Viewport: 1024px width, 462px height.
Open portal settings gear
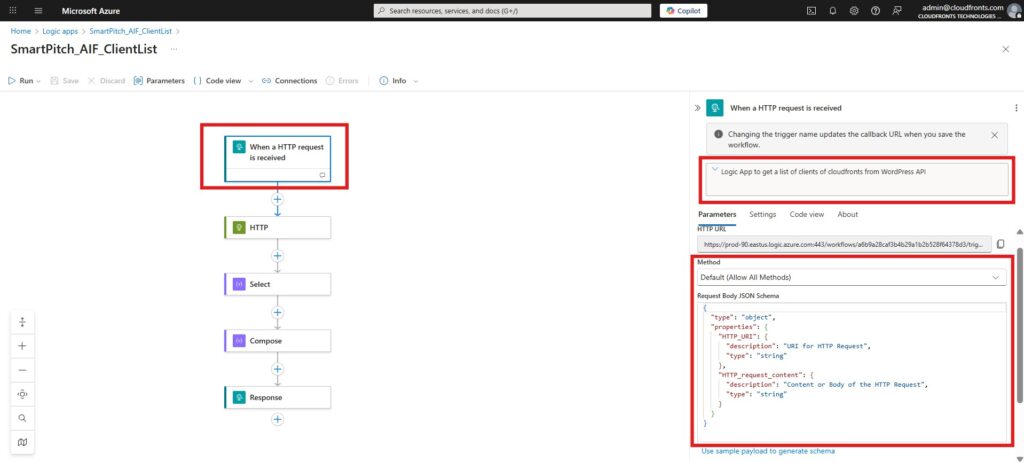tap(854, 11)
